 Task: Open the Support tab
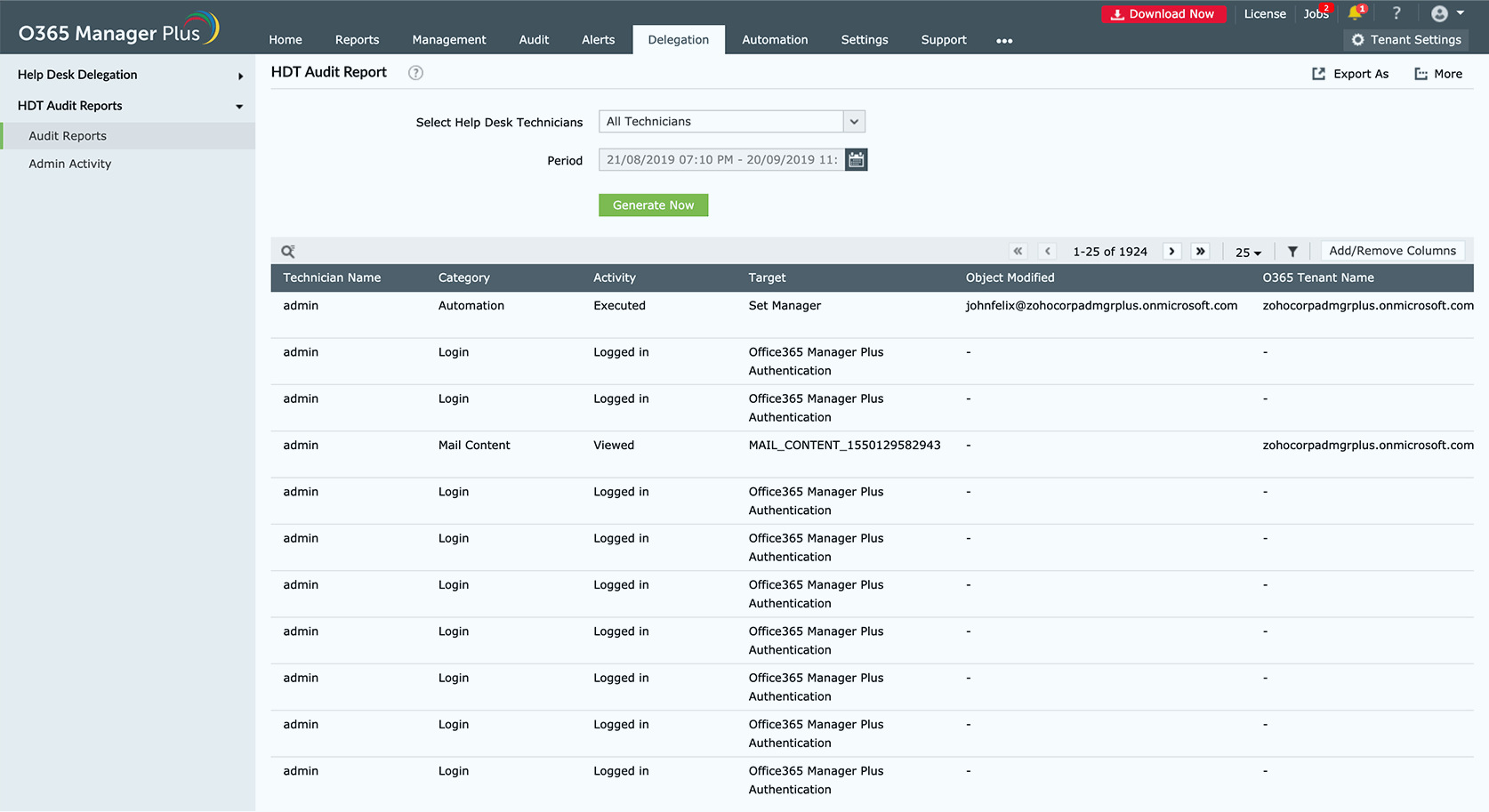click(x=944, y=40)
